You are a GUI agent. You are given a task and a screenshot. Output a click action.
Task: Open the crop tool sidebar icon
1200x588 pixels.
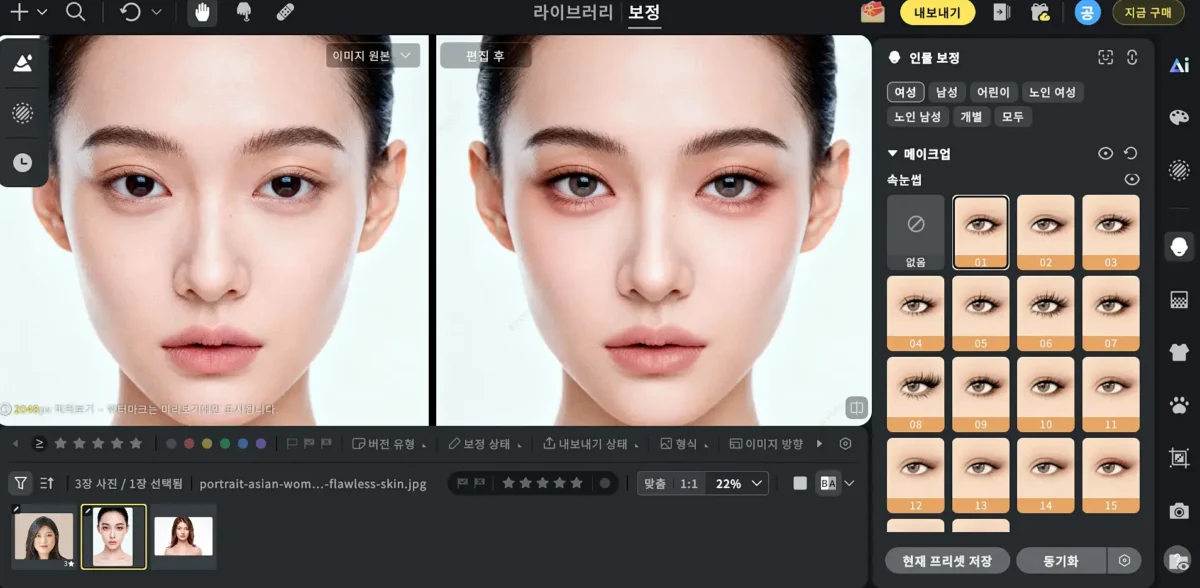(1179, 458)
